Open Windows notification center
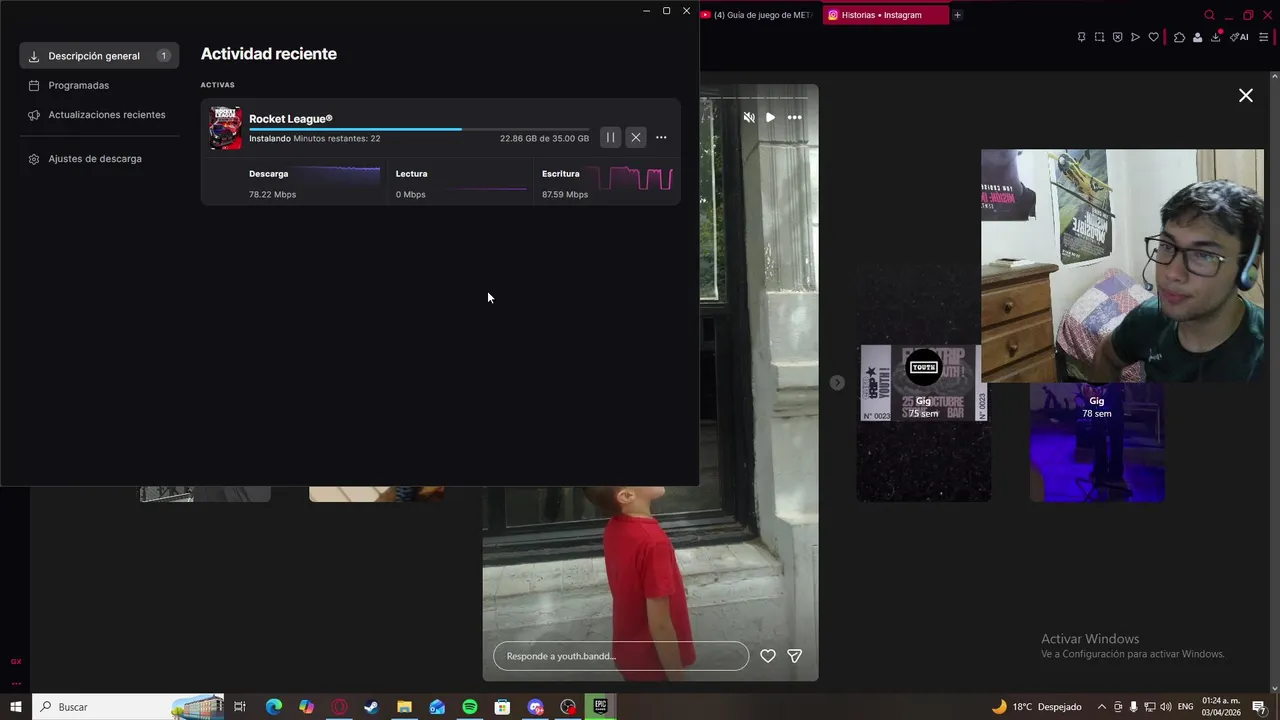Screen dimensions: 1280x720 tap(1259, 707)
